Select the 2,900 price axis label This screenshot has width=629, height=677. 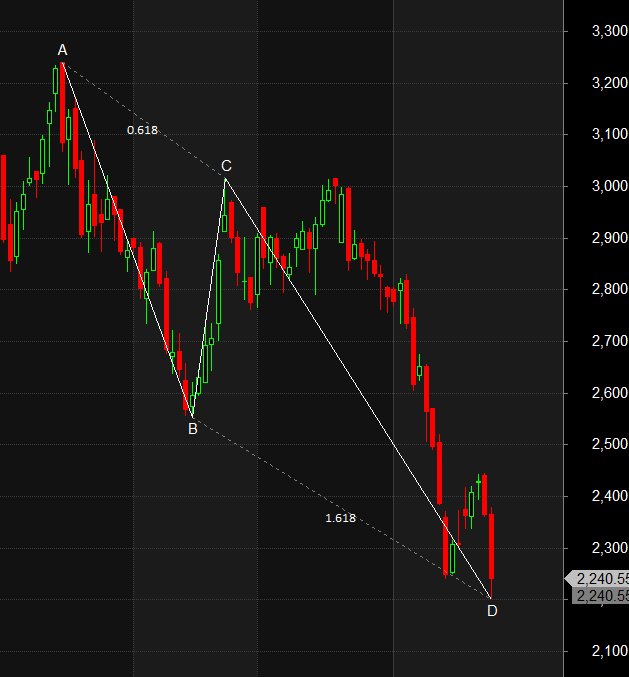point(610,239)
